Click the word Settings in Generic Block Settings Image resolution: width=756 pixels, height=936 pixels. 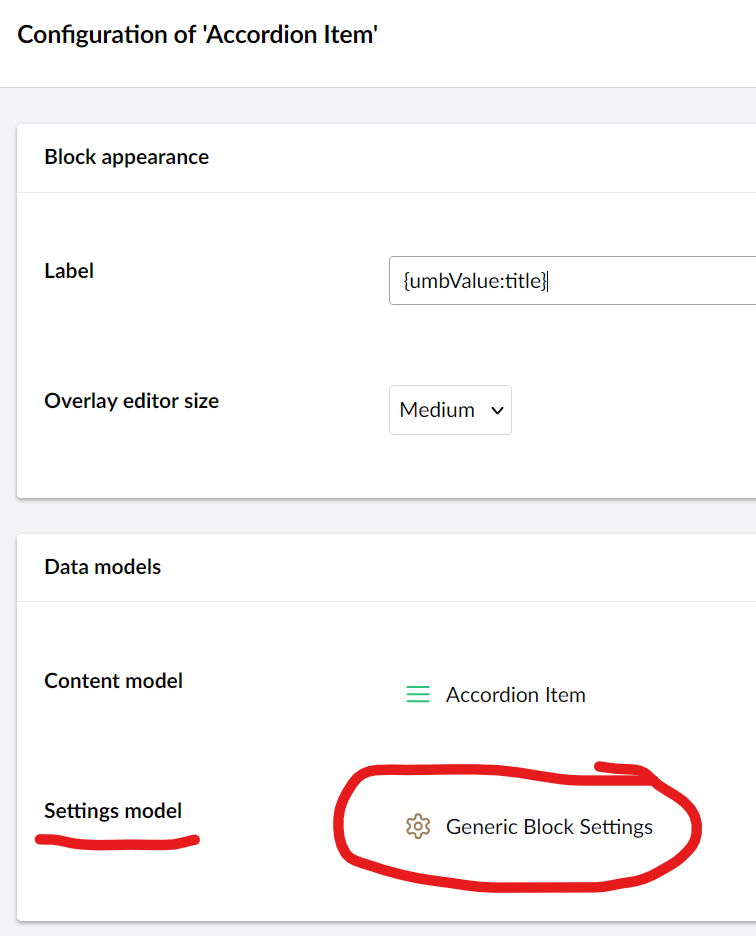616,827
